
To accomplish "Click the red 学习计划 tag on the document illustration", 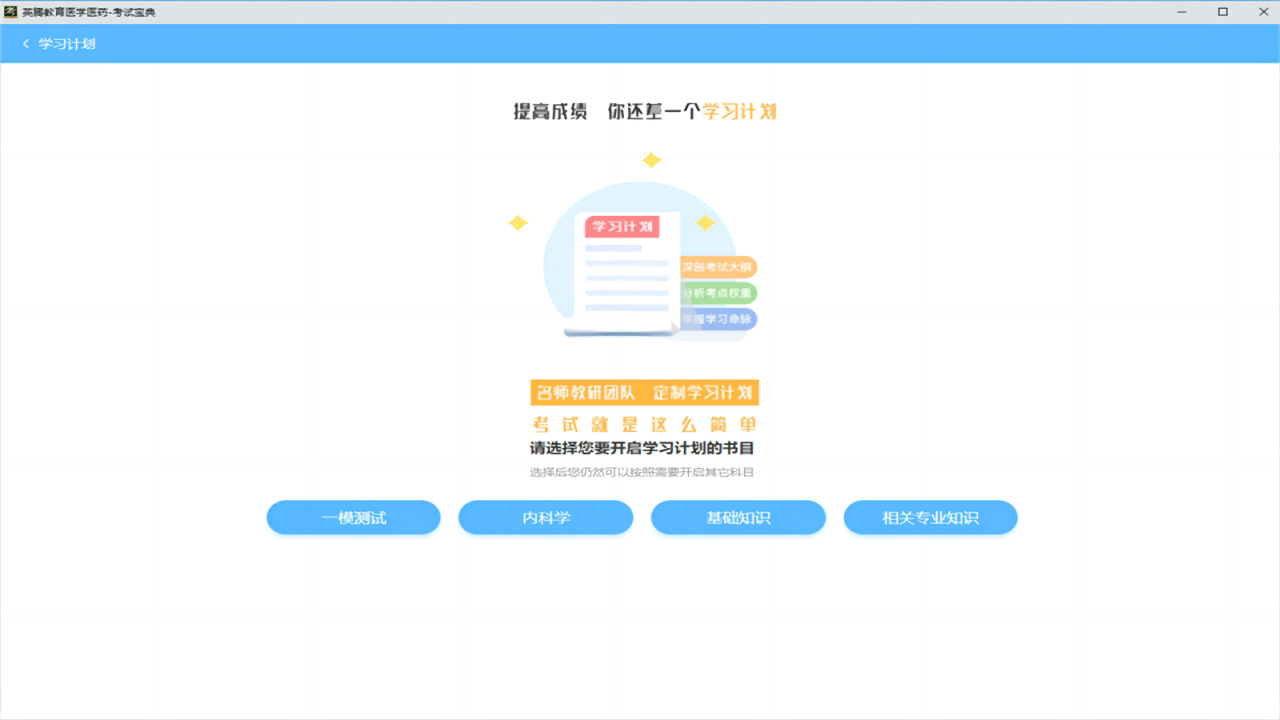I will (x=622, y=226).
